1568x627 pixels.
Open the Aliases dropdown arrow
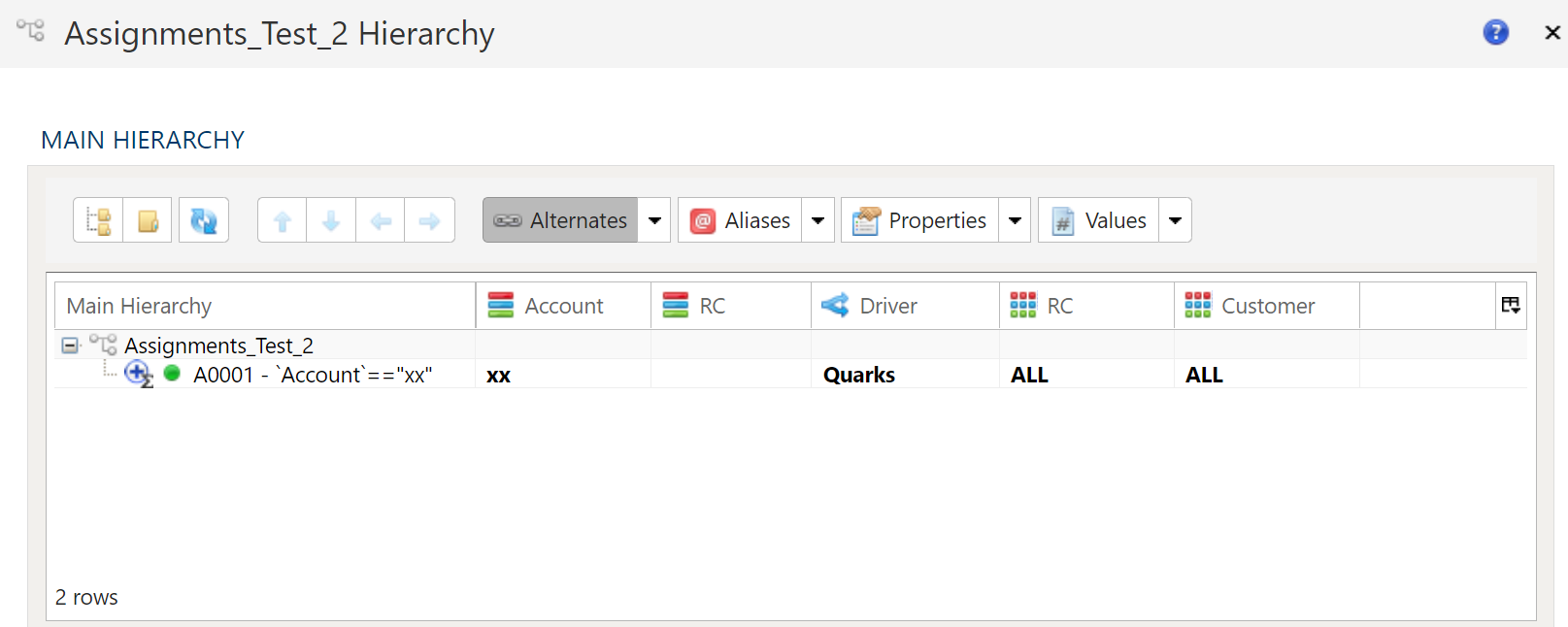(x=818, y=220)
